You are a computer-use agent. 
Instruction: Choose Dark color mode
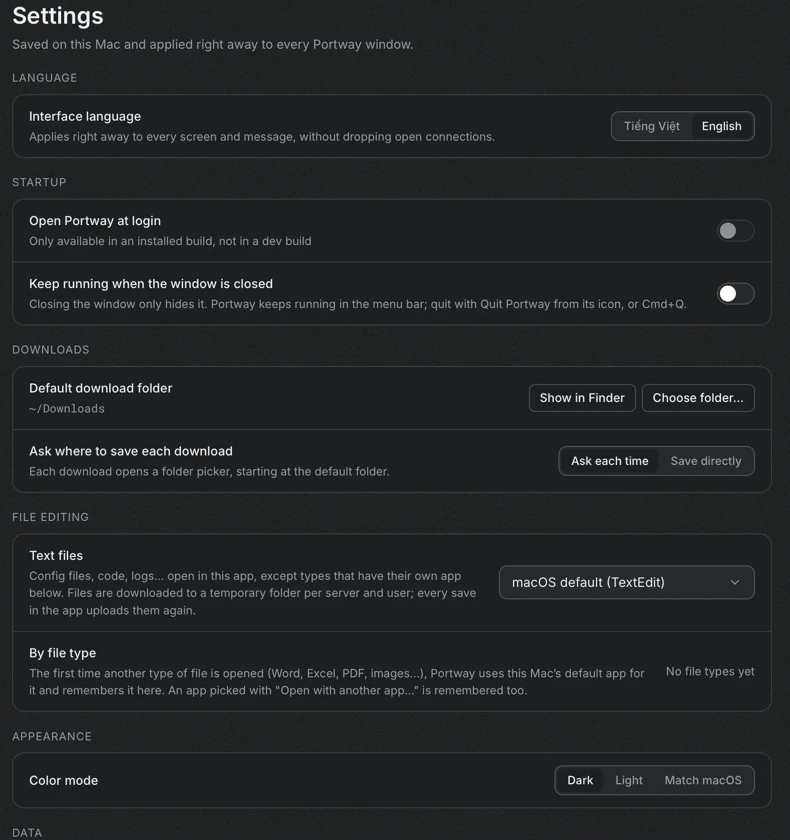click(x=580, y=781)
